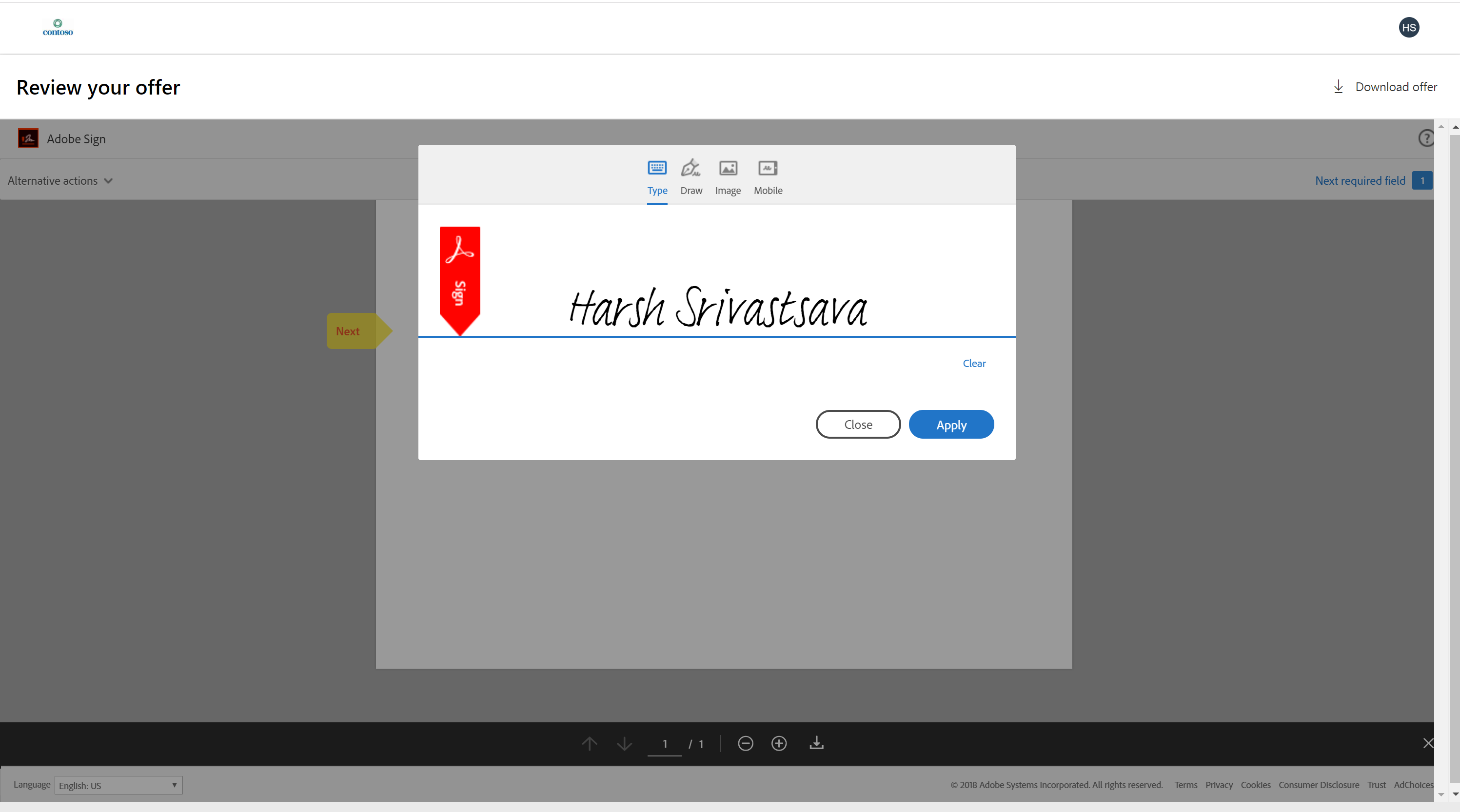Click the Adobe Sign icon
The height and width of the screenshot is (812, 1460).
pyautogui.click(x=28, y=139)
